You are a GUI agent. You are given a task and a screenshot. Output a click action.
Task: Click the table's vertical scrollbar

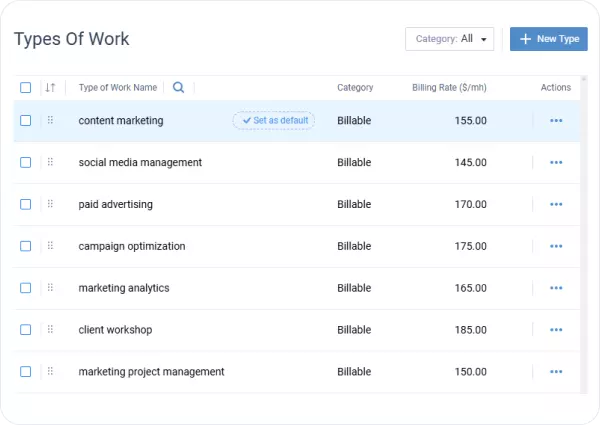[584, 234]
